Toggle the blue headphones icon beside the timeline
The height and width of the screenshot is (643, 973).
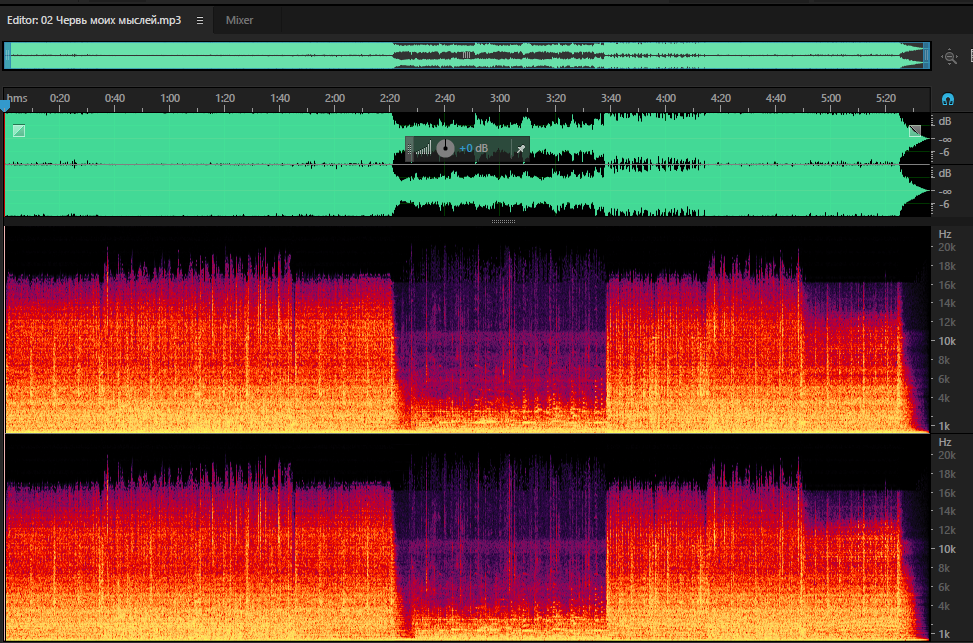(x=948, y=99)
